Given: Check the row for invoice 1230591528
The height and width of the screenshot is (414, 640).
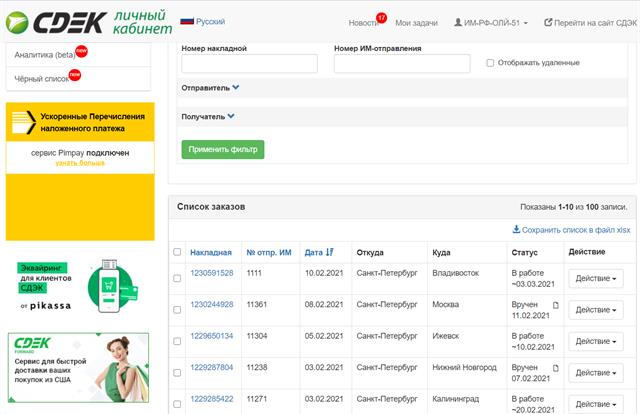Looking at the screenshot, I should 177,273.
